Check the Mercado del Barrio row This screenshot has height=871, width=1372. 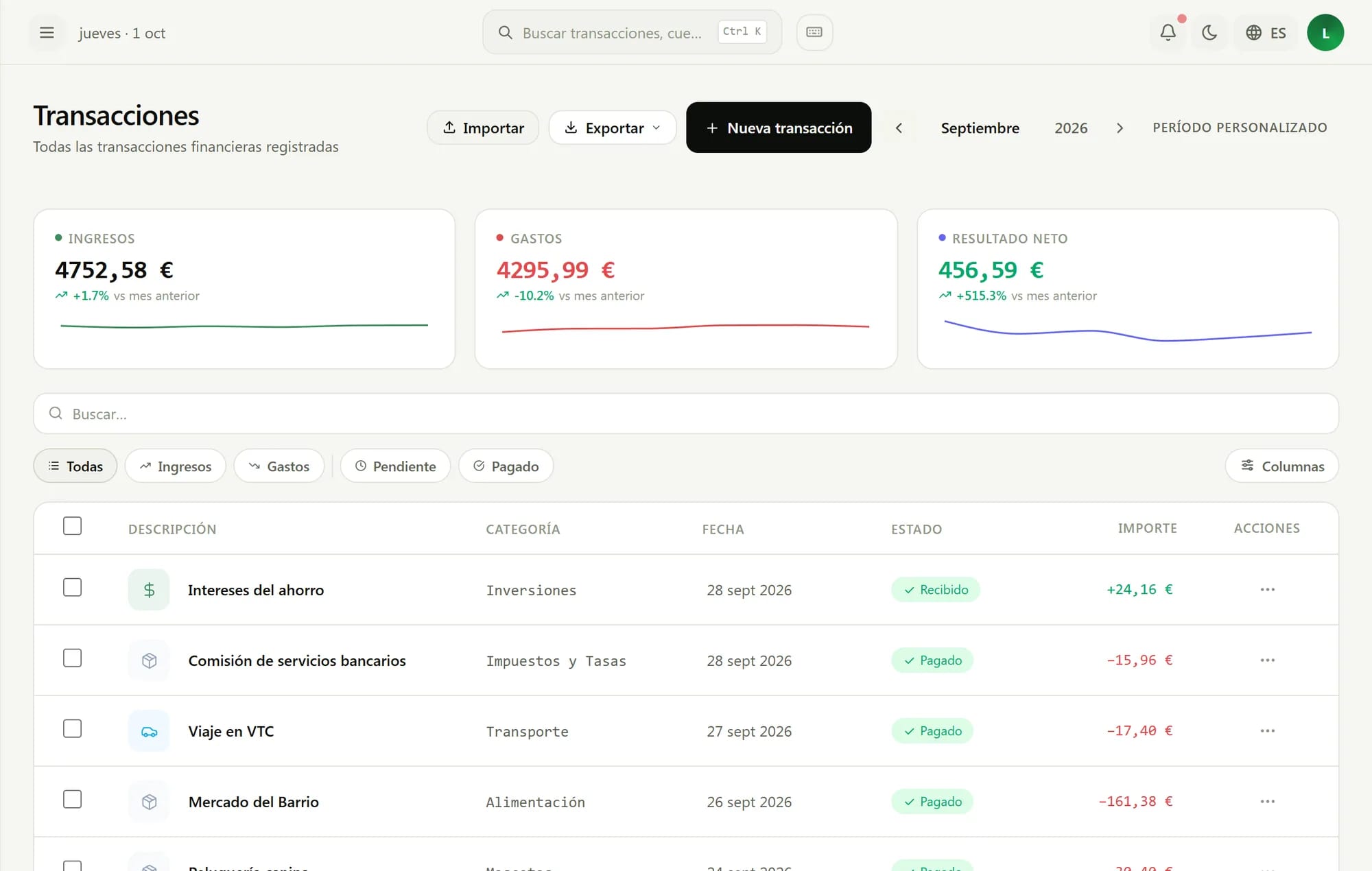pyautogui.click(x=72, y=800)
